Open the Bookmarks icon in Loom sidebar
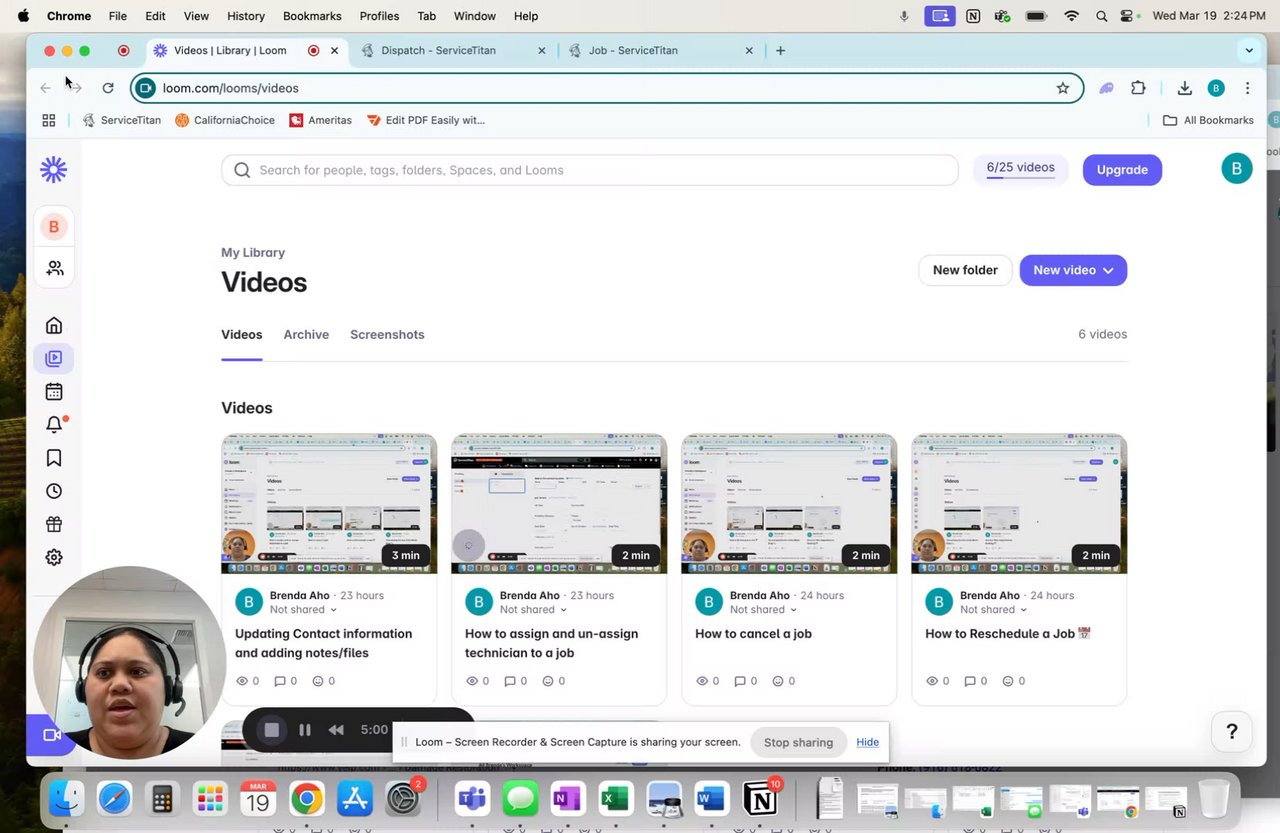 click(x=54, y=458)
